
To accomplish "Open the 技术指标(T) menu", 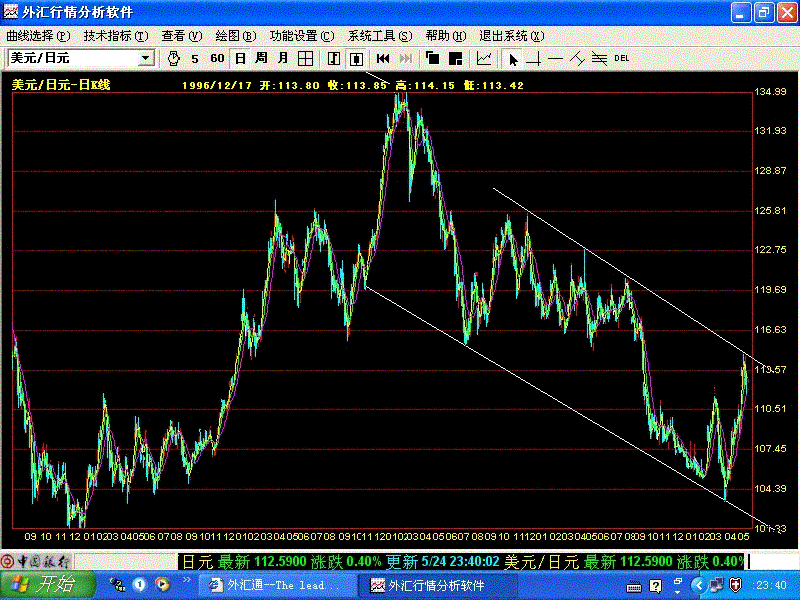I will coord(116,36).
